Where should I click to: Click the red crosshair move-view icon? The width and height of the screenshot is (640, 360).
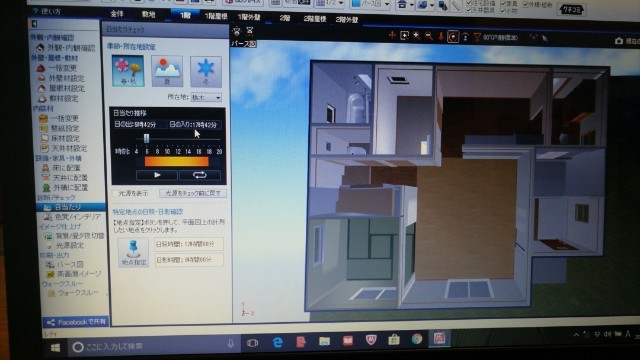point(392,36)
